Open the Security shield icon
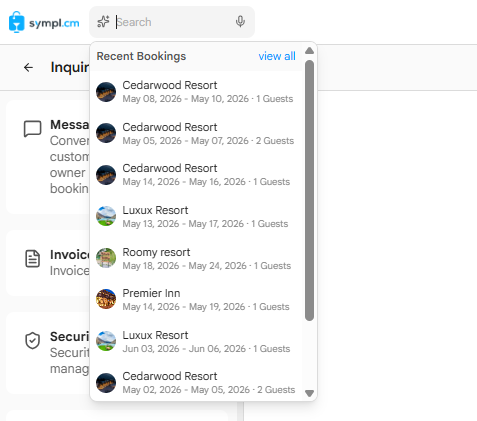The width and height of the screenshot is (477, 421). tap(33, 341)
